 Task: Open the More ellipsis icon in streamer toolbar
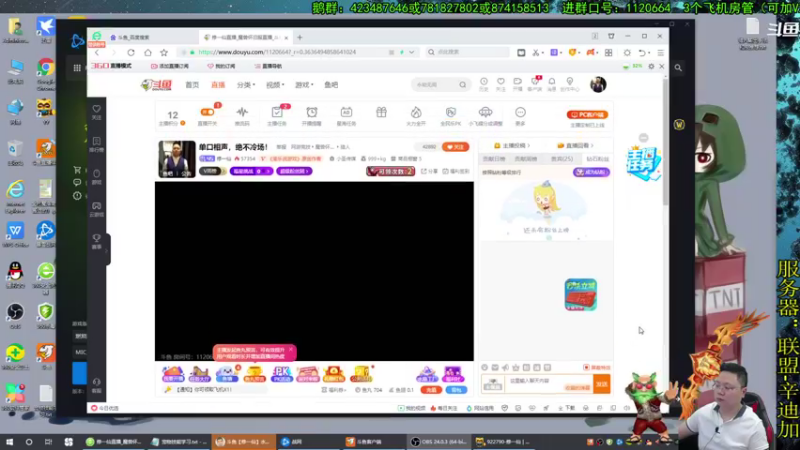click(x=520, y=112)
